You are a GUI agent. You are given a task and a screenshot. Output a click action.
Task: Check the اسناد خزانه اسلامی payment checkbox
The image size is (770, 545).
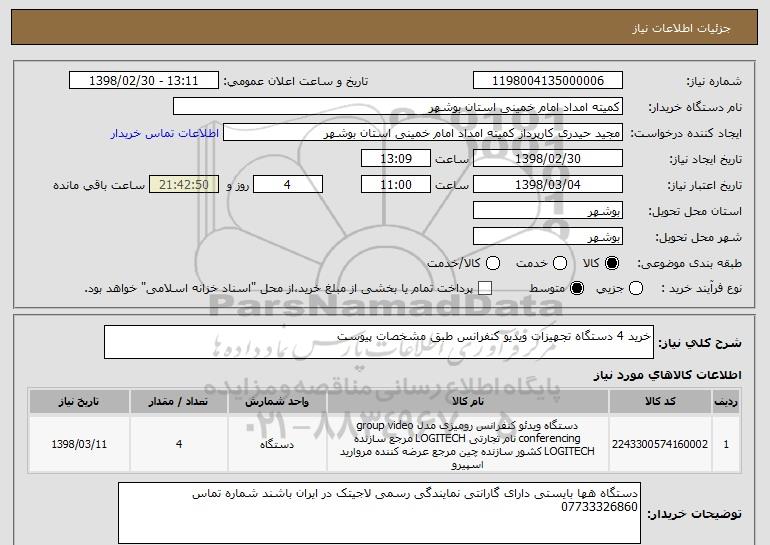coord(485,289)
